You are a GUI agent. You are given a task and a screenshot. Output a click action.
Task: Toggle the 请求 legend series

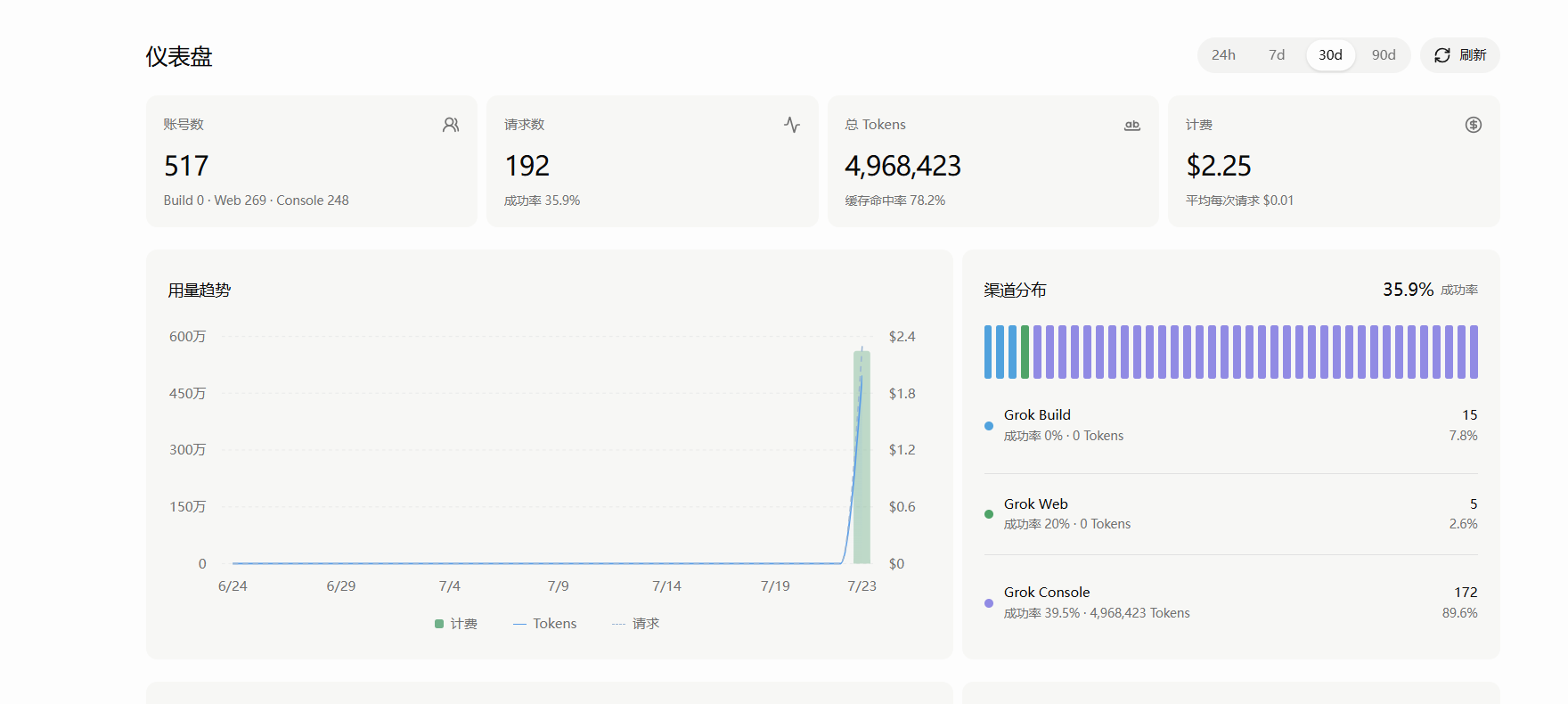(x=635, y=624)
